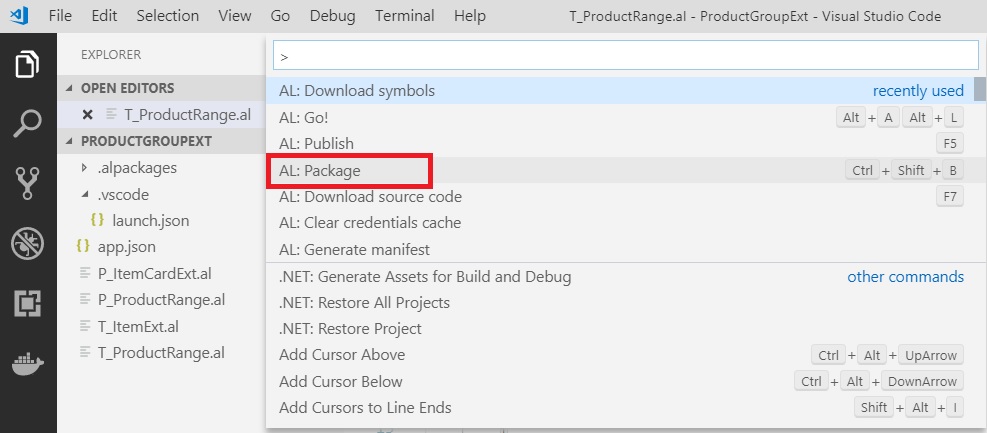Open the Search view icon

pyautogui.click(x=28, y=124)
